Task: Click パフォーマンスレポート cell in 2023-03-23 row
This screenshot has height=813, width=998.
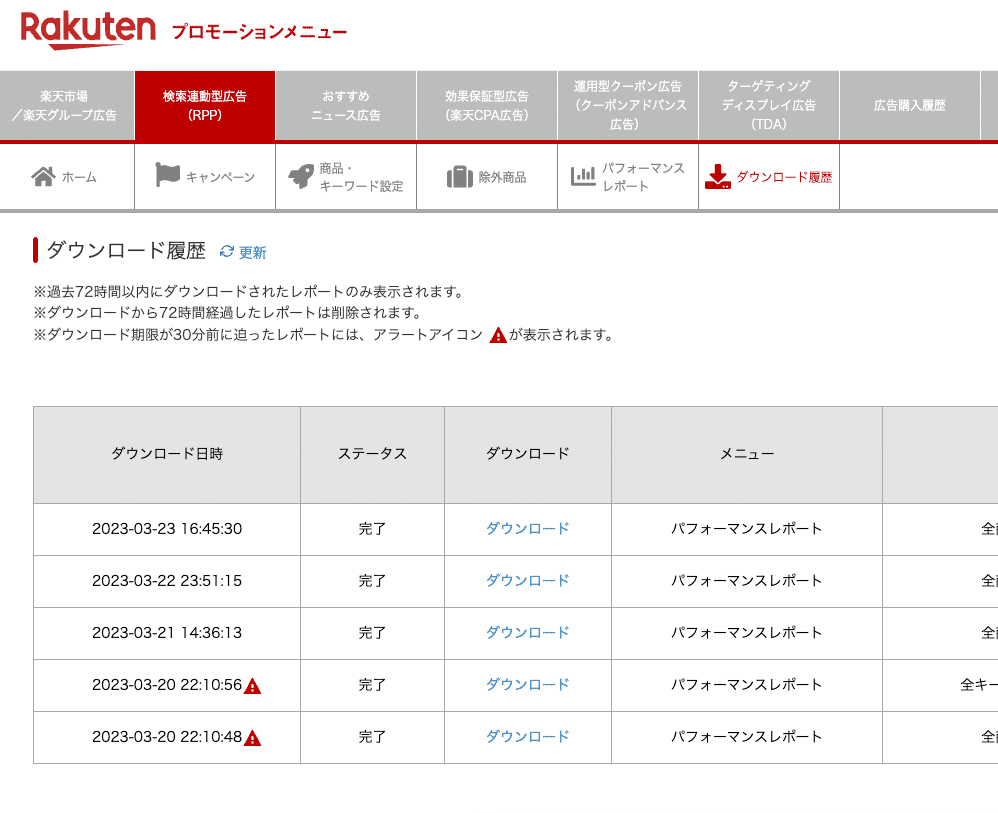Action: [x=747, y=528]
